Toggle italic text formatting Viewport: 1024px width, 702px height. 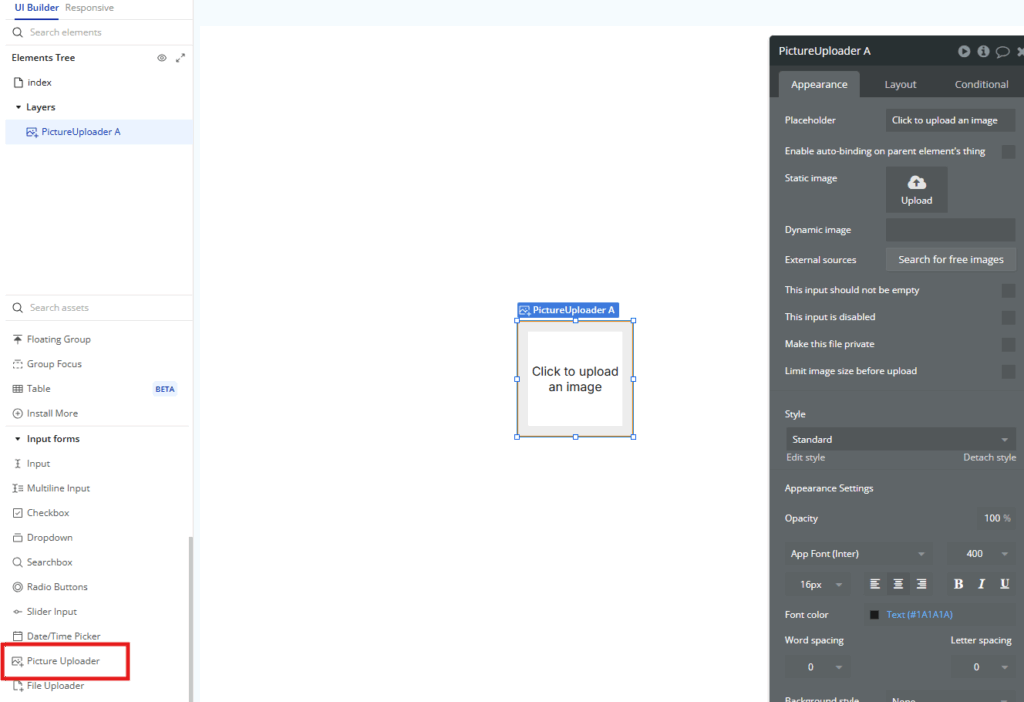tap(981, 584)
